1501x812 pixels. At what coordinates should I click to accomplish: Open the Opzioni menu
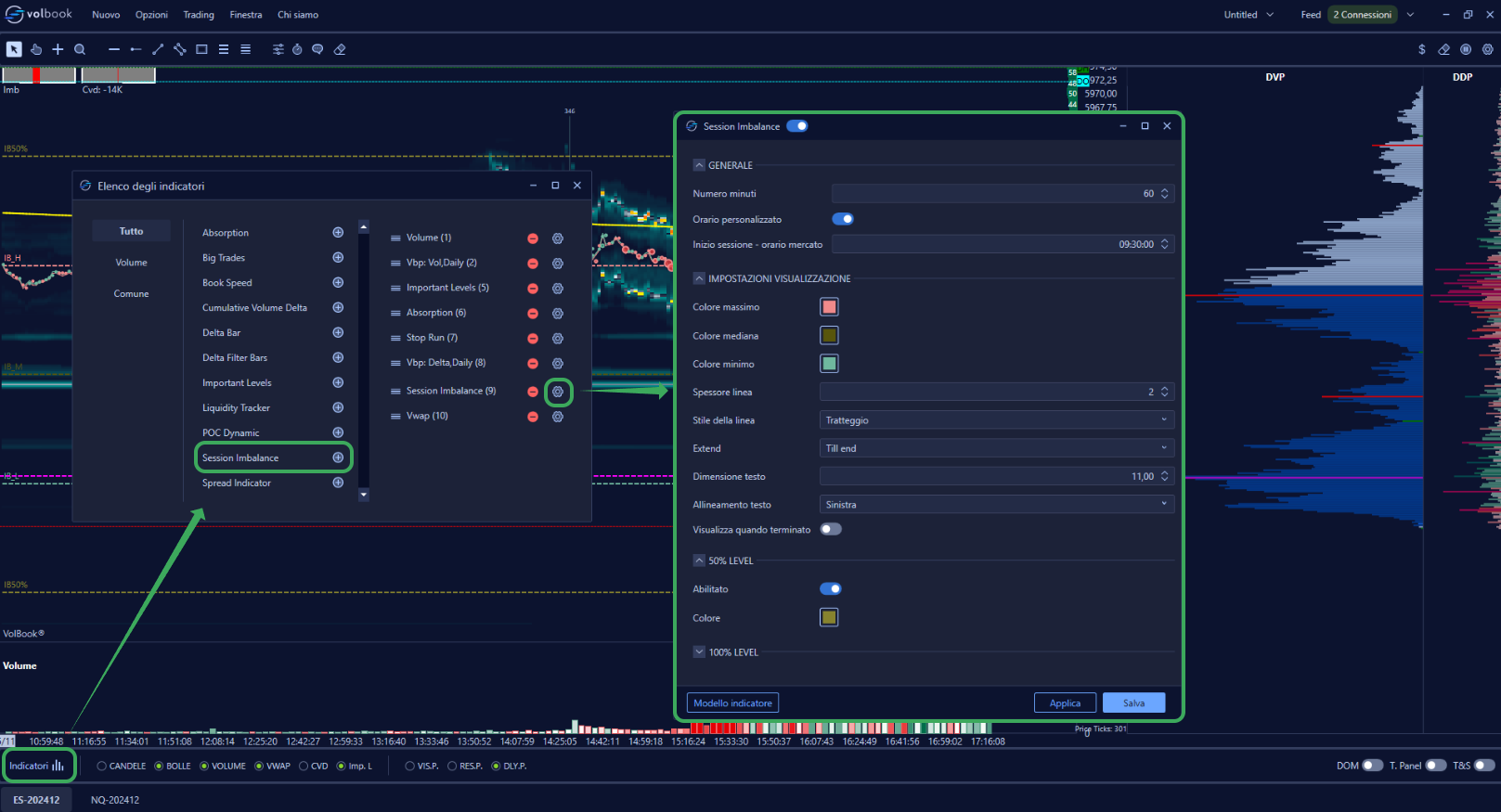(x=151, y=15)
